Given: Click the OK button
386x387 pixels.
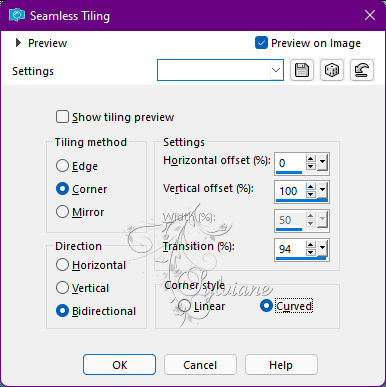Looking at the screenshot, I should click(119, 365).
